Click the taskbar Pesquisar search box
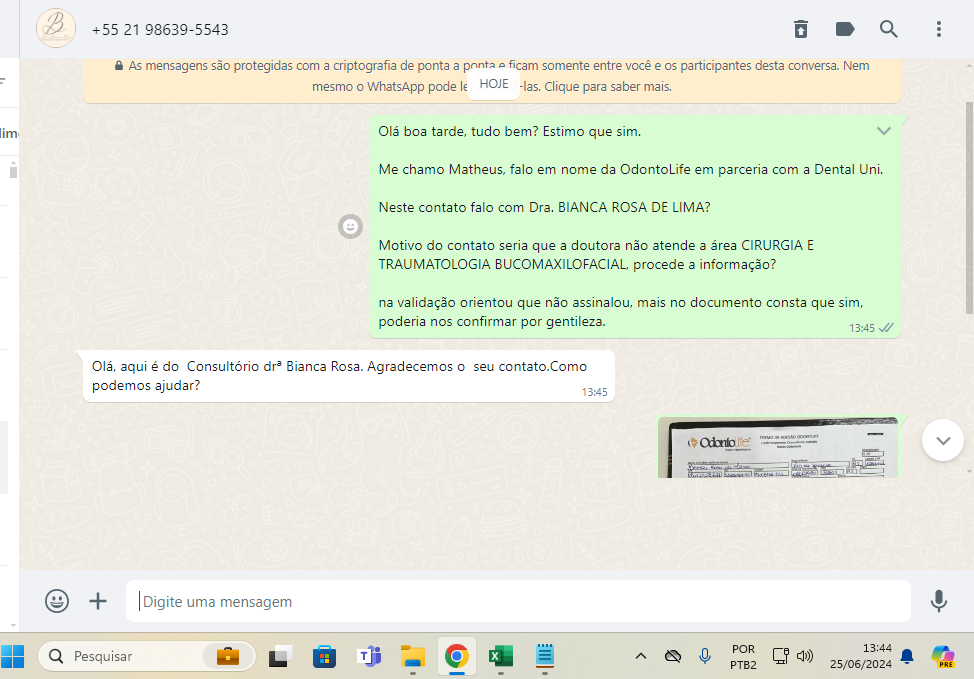This screenshot has width=974, height=679. 146,656
